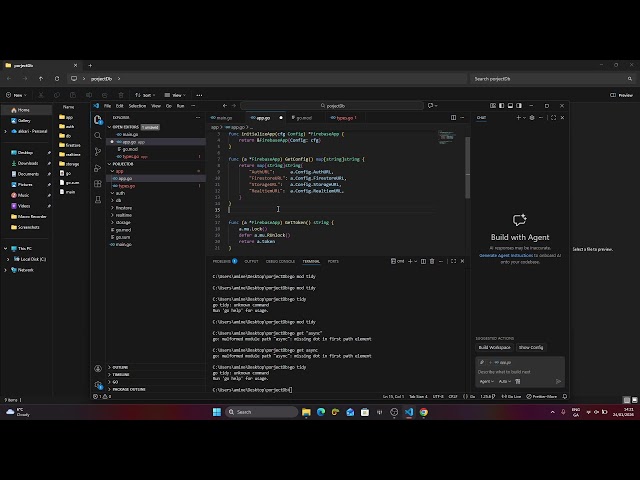Open the File menu
Image resolution: width=640 pixels, height=480 pixels.
[107, 106]
